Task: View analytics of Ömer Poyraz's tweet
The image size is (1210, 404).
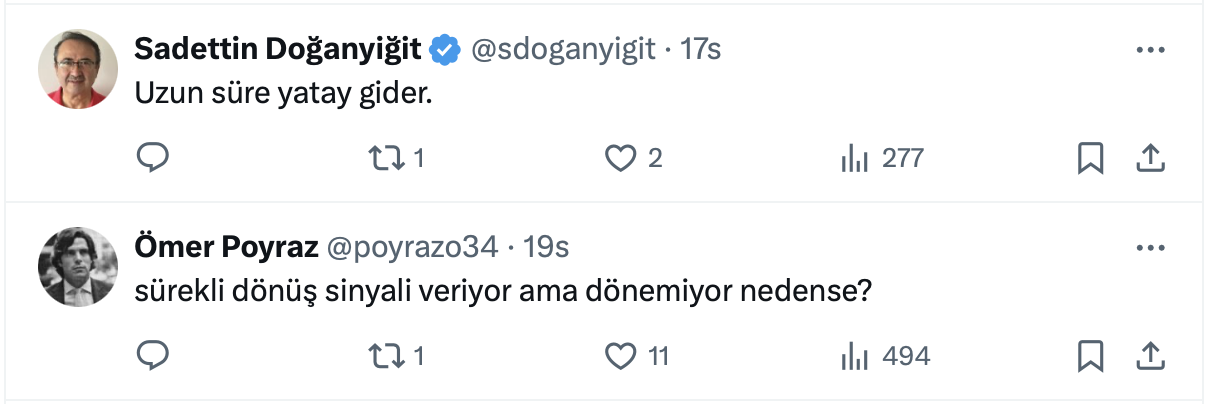Action: 852,355
